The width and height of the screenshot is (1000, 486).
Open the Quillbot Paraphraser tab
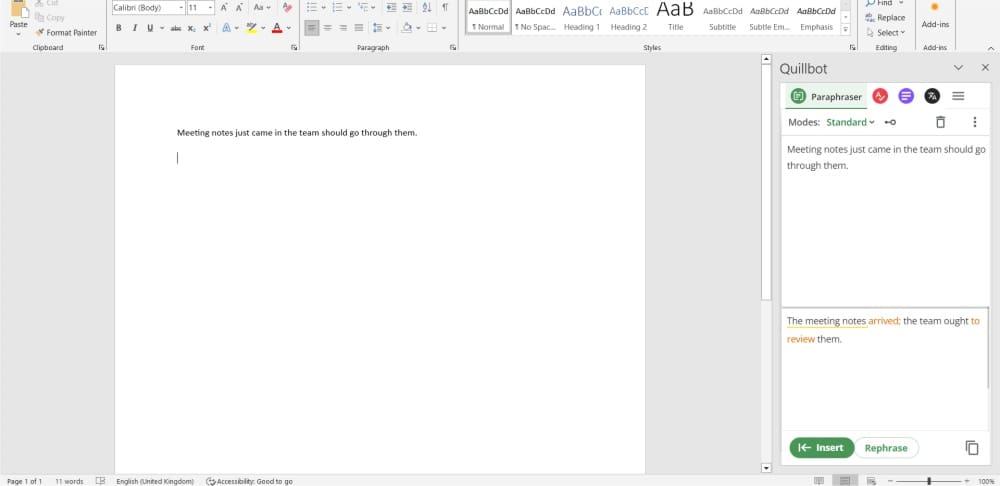click(x=826, y=96)
